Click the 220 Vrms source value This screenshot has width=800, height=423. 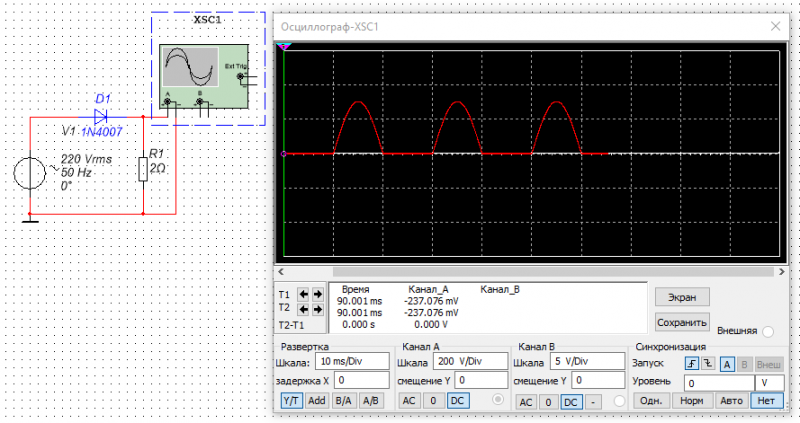(x=86, y=159)
